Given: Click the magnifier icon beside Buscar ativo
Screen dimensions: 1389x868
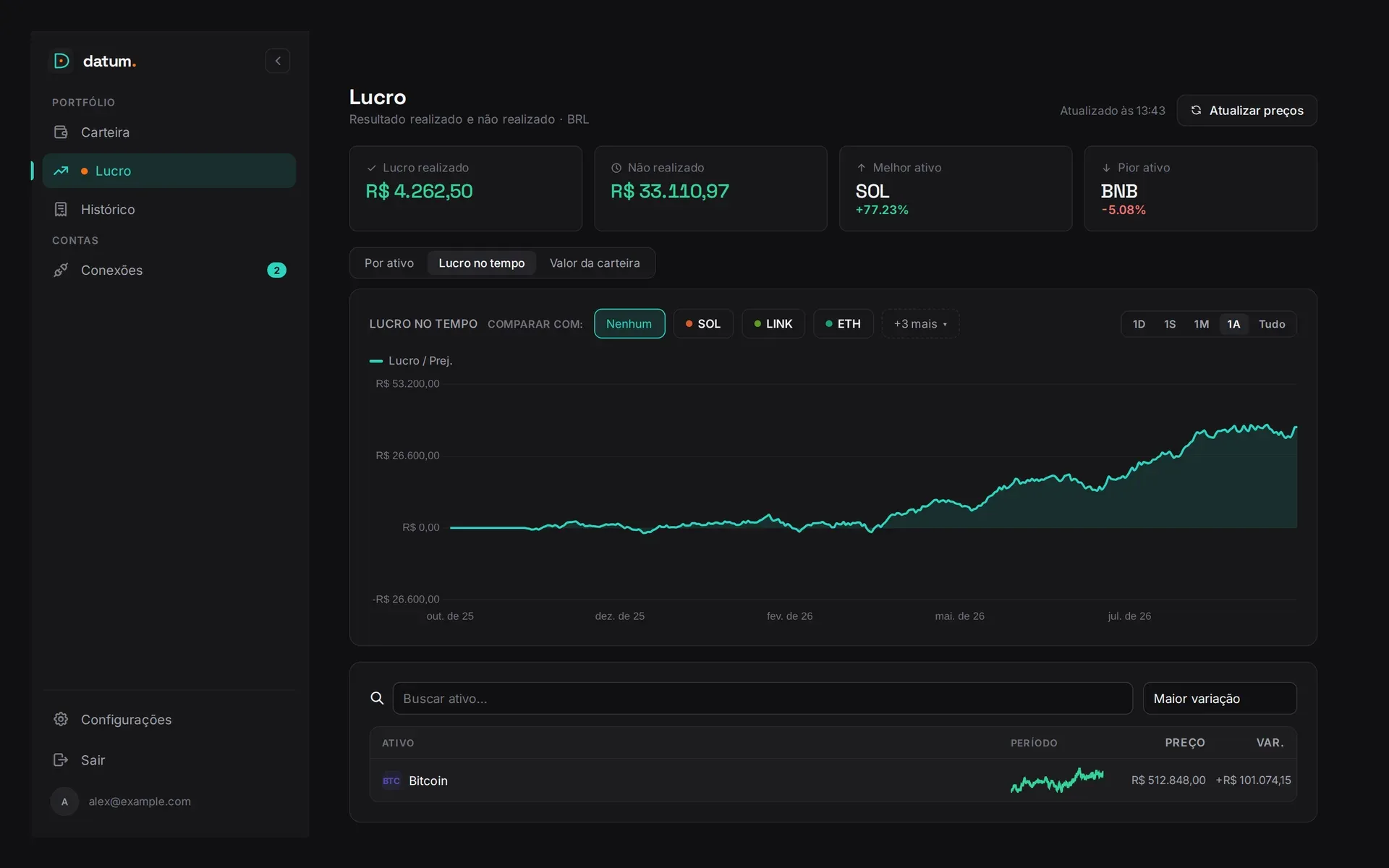Looking at the screenshot, I should point(377,698).
